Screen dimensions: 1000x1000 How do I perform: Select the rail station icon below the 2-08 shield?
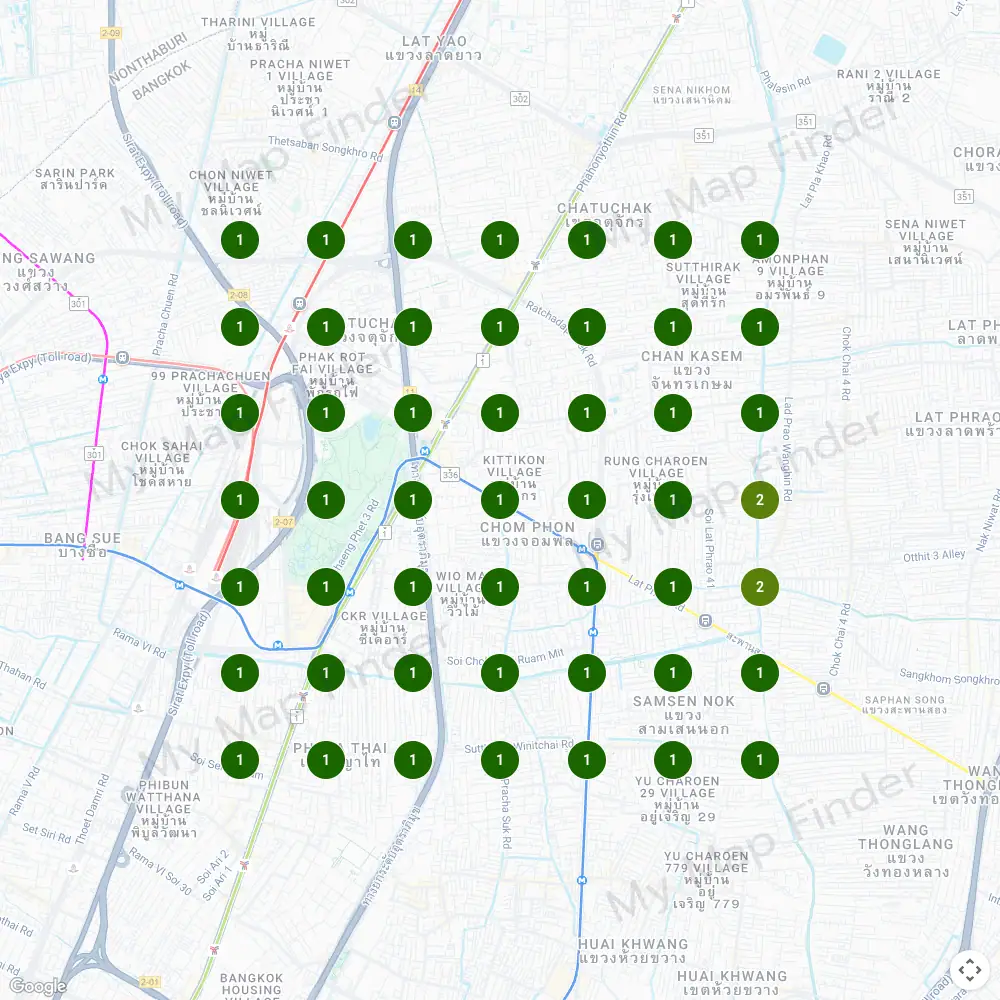click(x=299, y=303)
